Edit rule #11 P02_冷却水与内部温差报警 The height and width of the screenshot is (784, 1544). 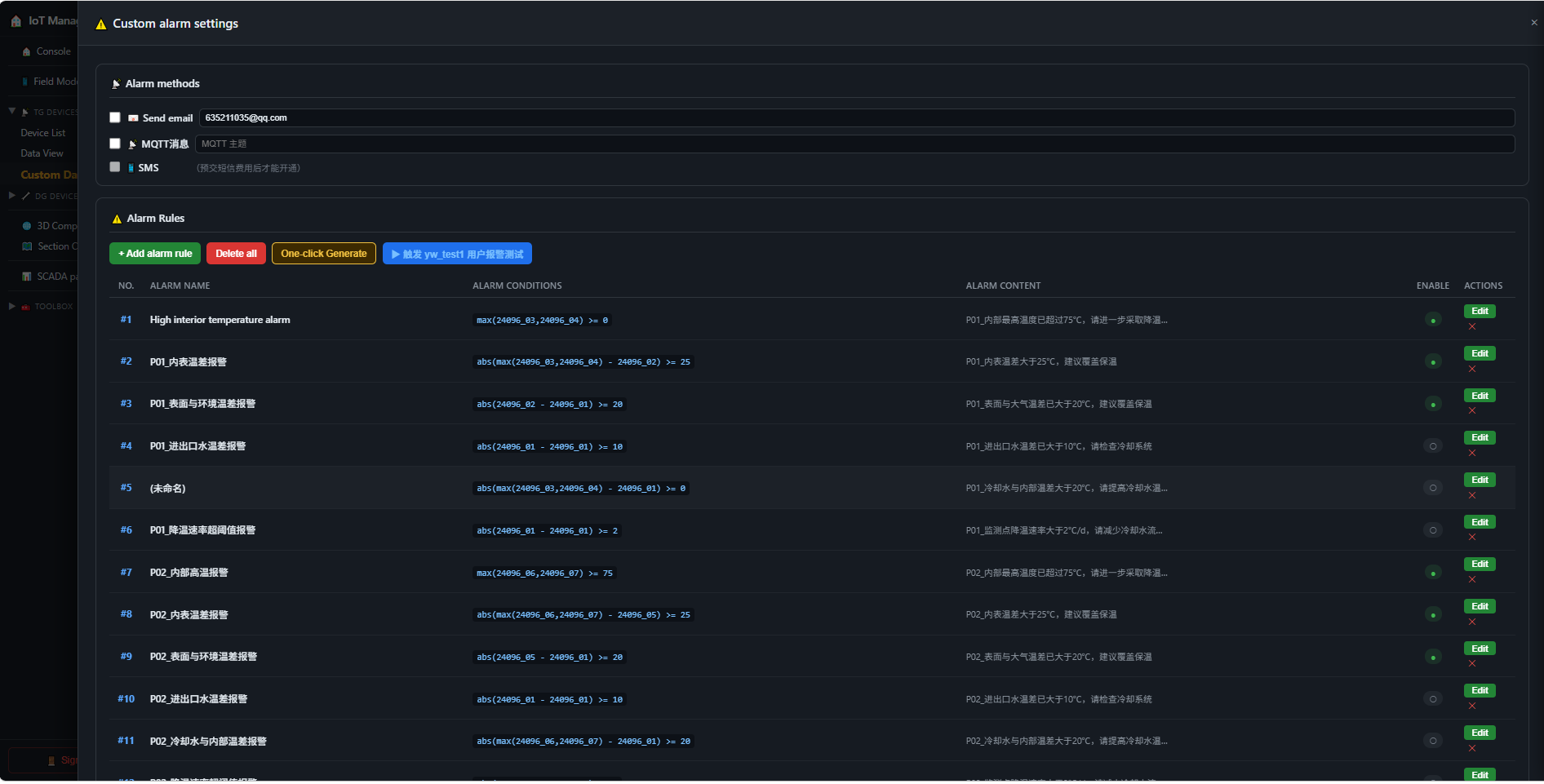(1480, 733)
